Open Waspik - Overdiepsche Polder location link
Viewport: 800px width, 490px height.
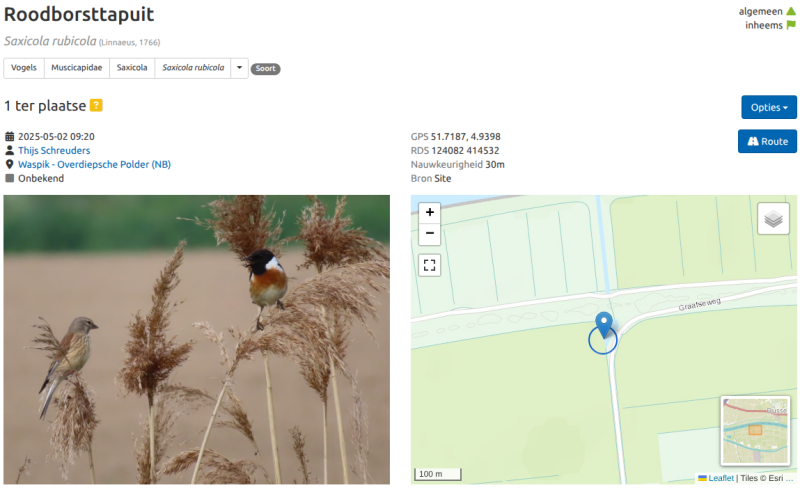click(94, 164)
